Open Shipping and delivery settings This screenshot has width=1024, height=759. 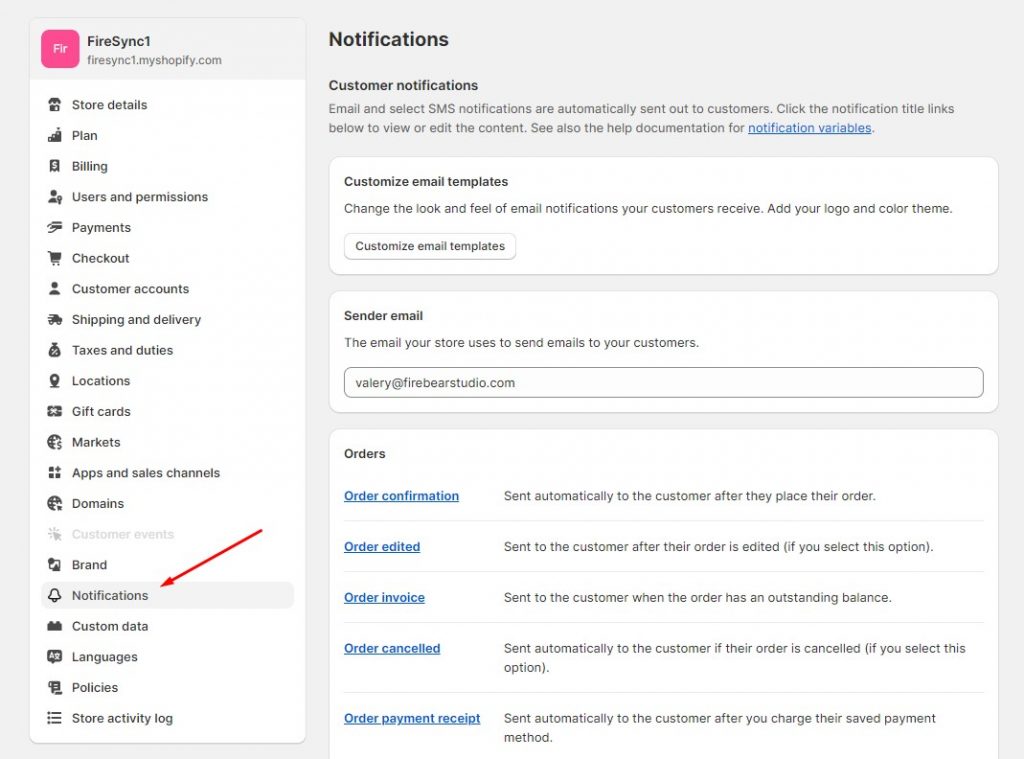click(53, 319)
